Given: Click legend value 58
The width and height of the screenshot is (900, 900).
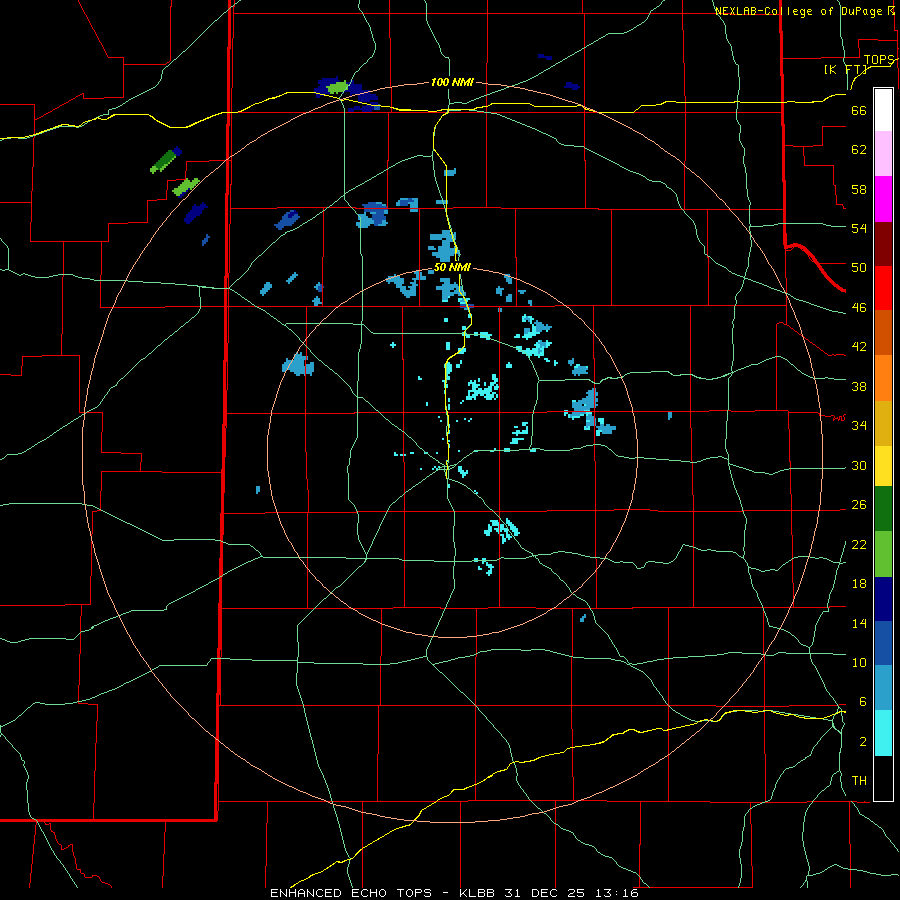Looking at the screenshot, I should pos(859,189).
